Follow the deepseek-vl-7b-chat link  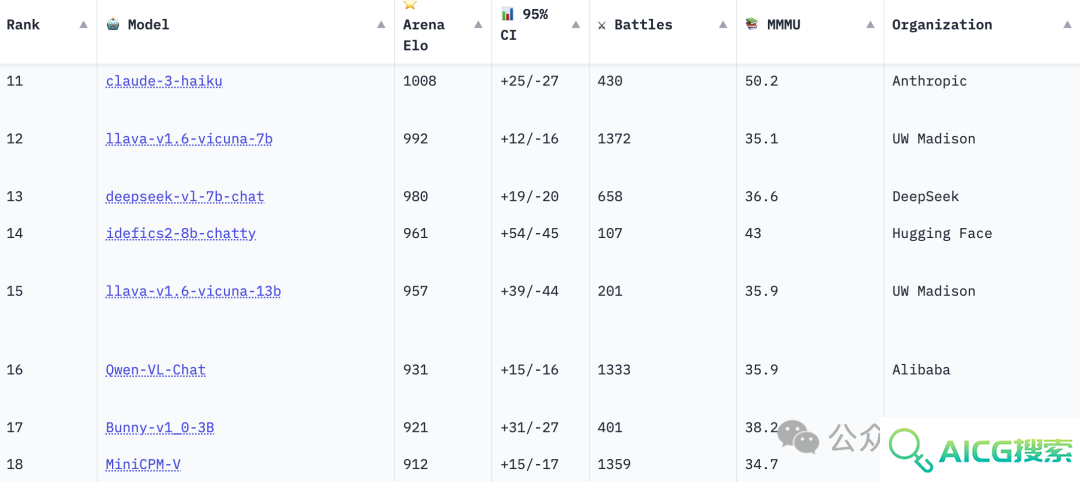pos(185,197)
